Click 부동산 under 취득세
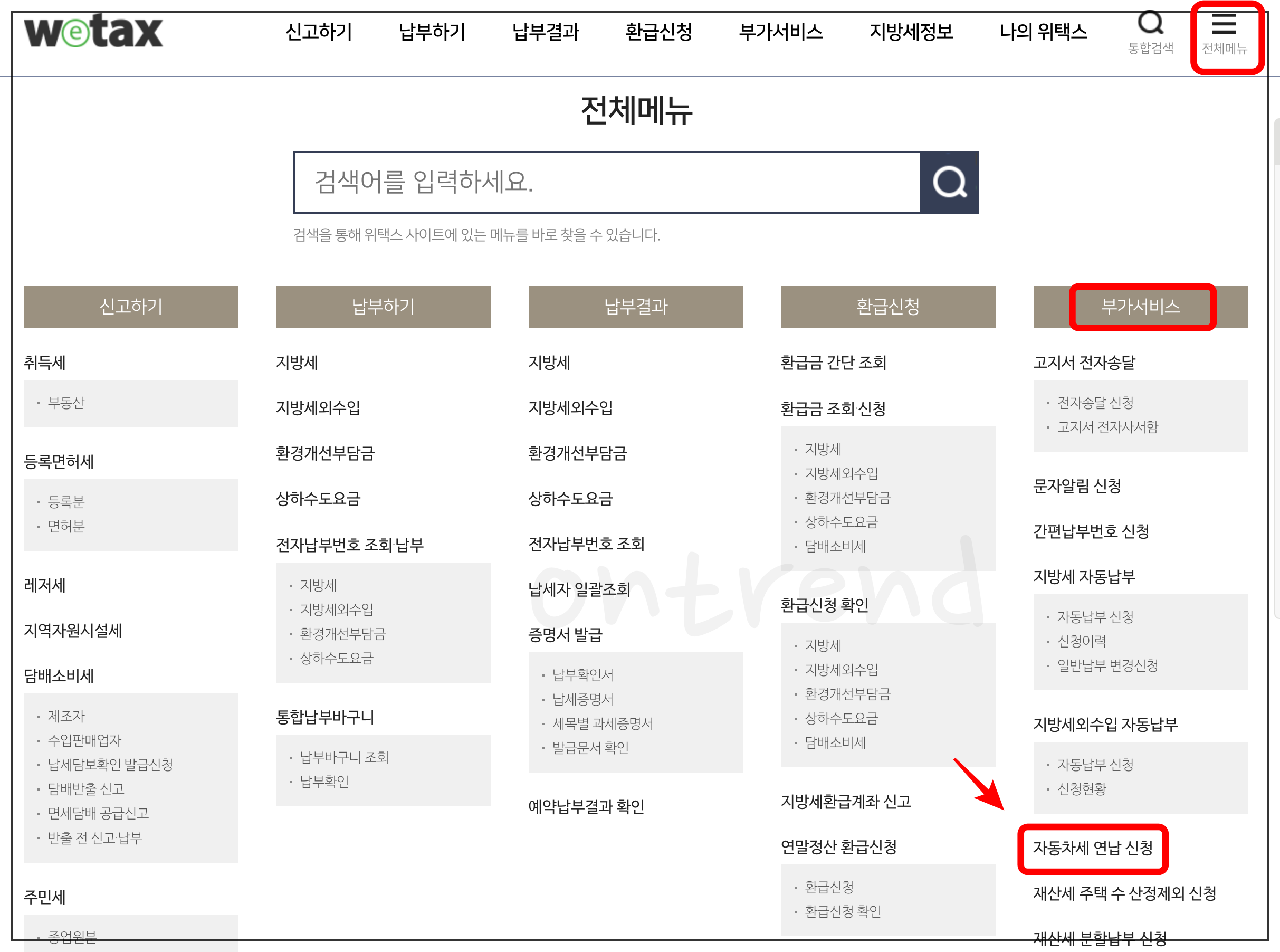The image size is (1280, 952). click(x=66, y=402)
